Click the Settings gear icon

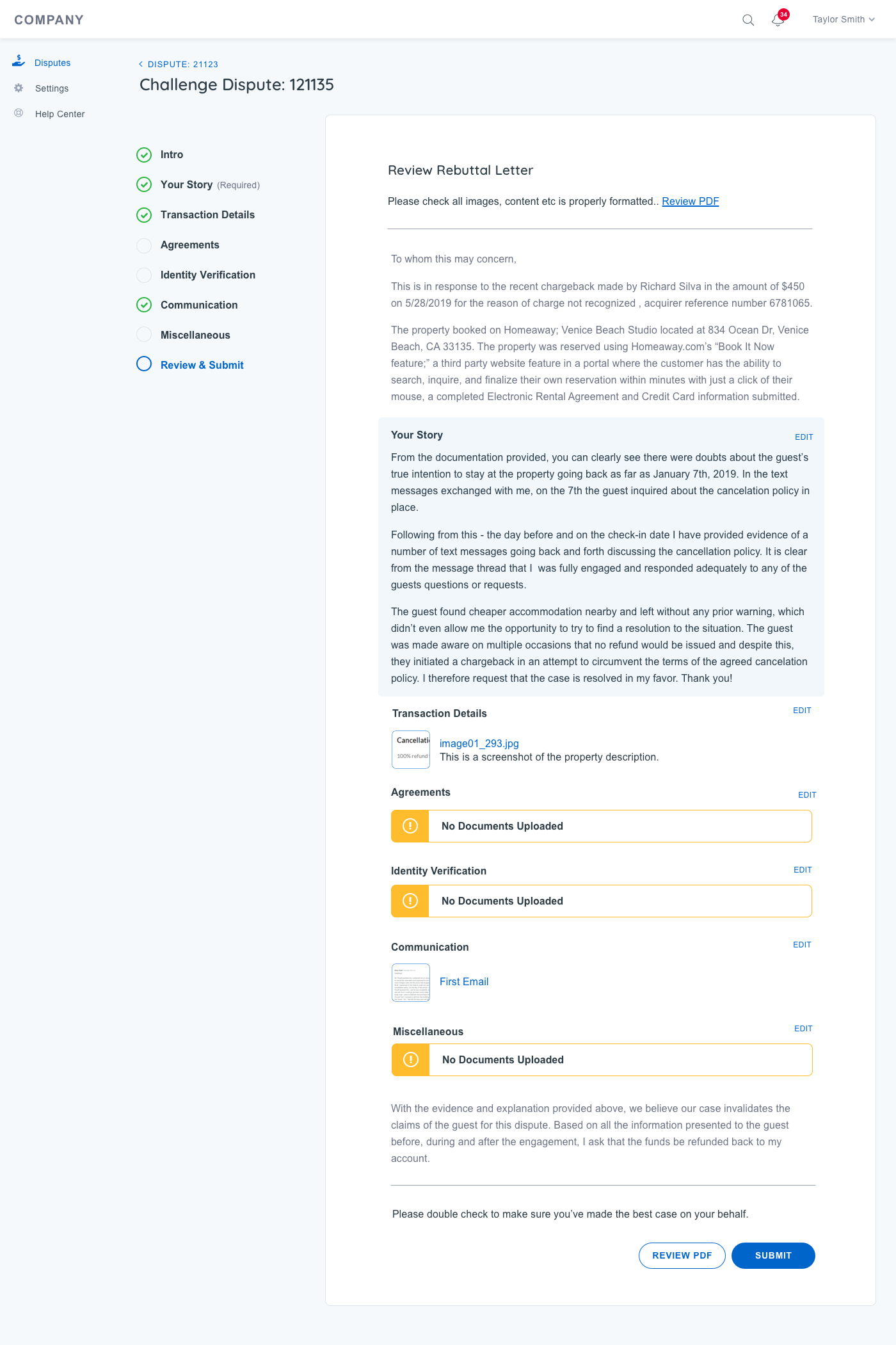pos(19,88)
